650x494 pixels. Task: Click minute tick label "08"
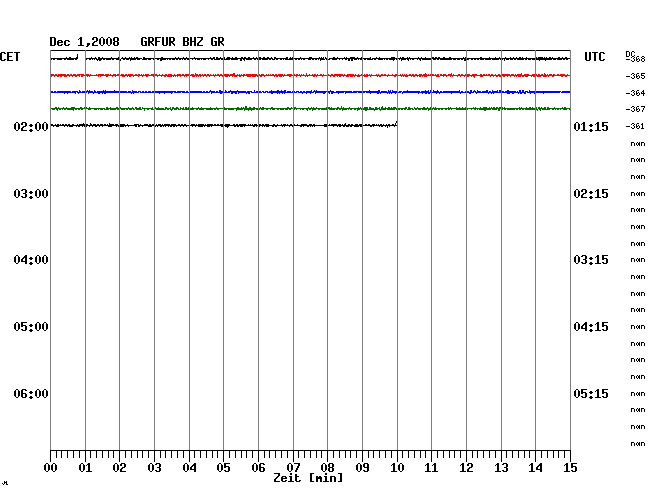click(327, 468)
